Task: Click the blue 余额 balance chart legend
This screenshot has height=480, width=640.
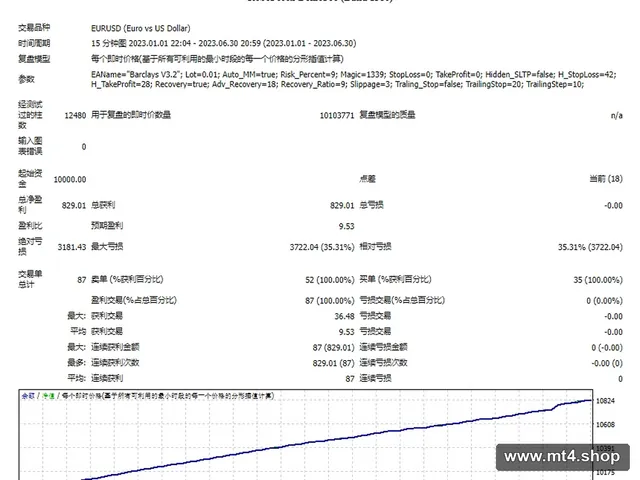Action: (28, 396)
